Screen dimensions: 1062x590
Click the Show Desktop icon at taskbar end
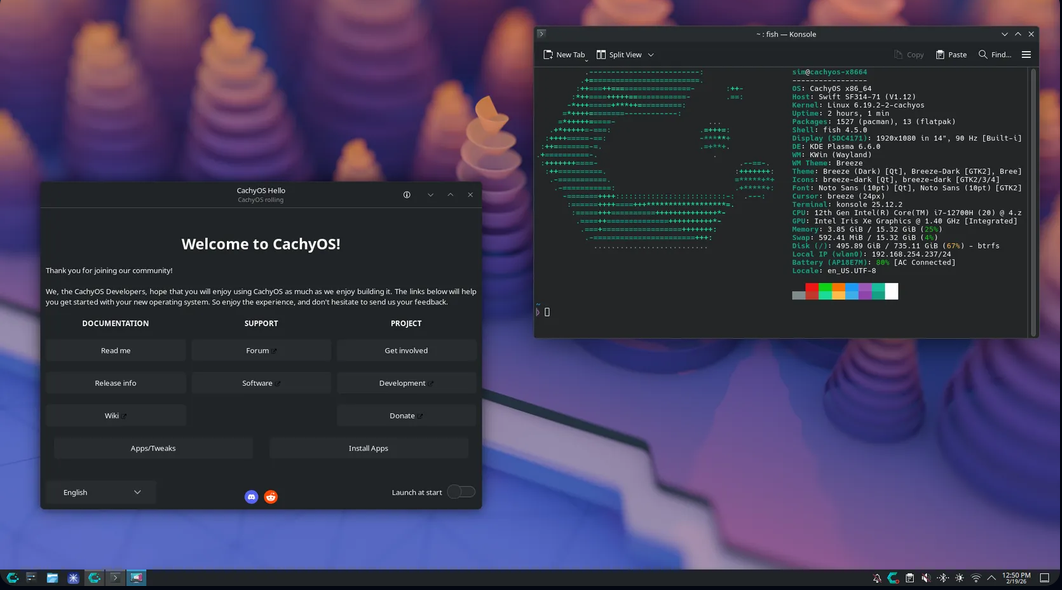(1044, 578)
